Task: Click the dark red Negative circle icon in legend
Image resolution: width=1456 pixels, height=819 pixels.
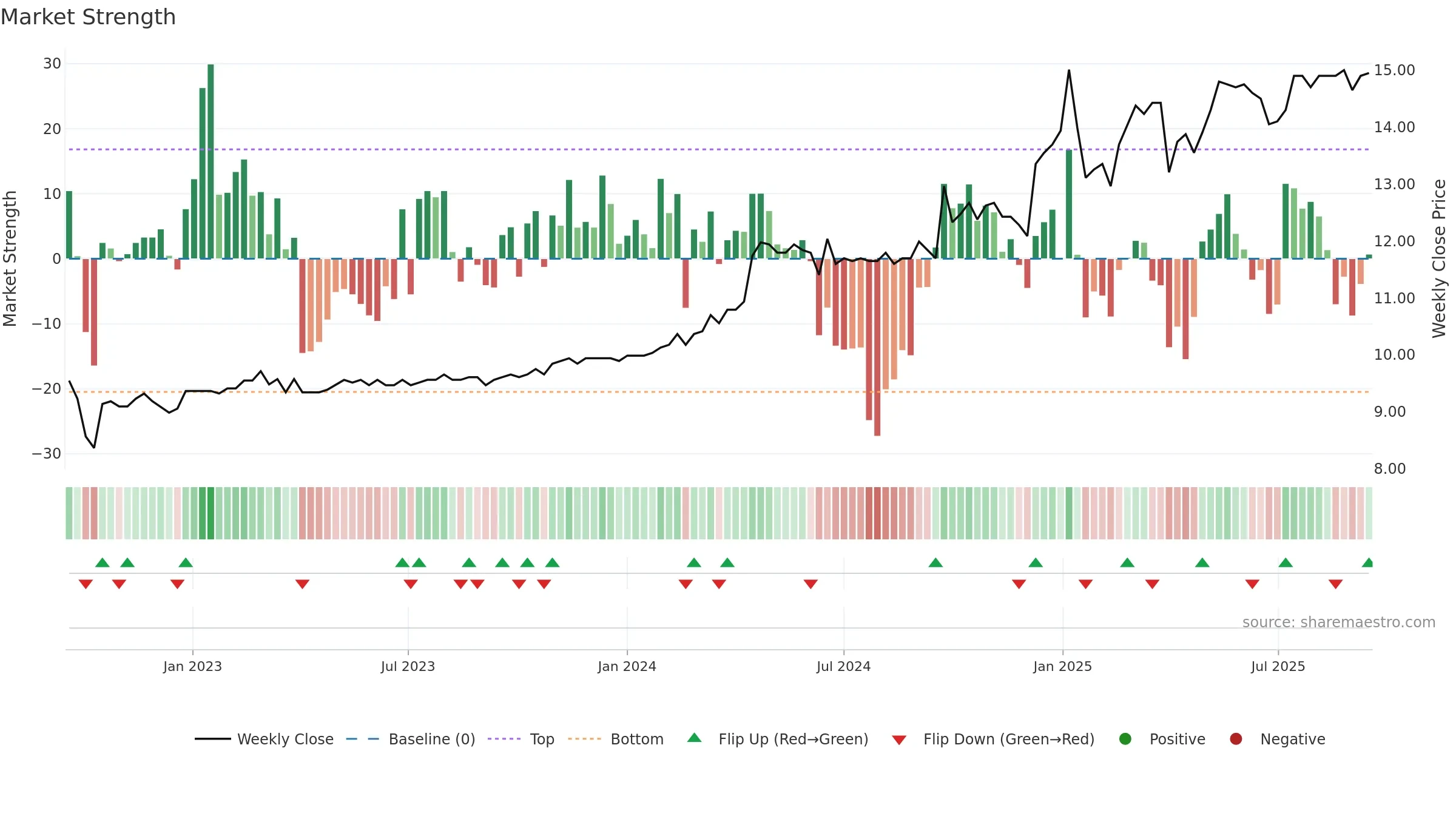Action: (x=1236, y=739)
